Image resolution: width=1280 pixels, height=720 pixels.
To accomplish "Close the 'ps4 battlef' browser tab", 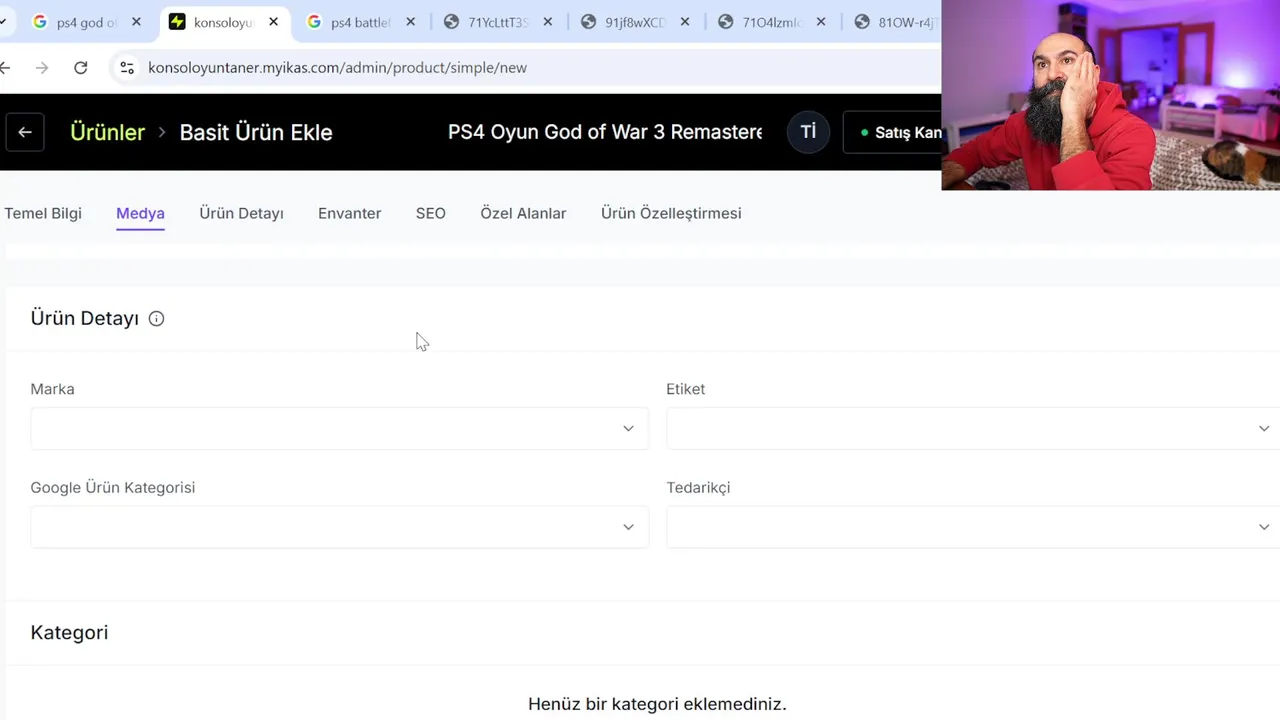I will (411, 22).
